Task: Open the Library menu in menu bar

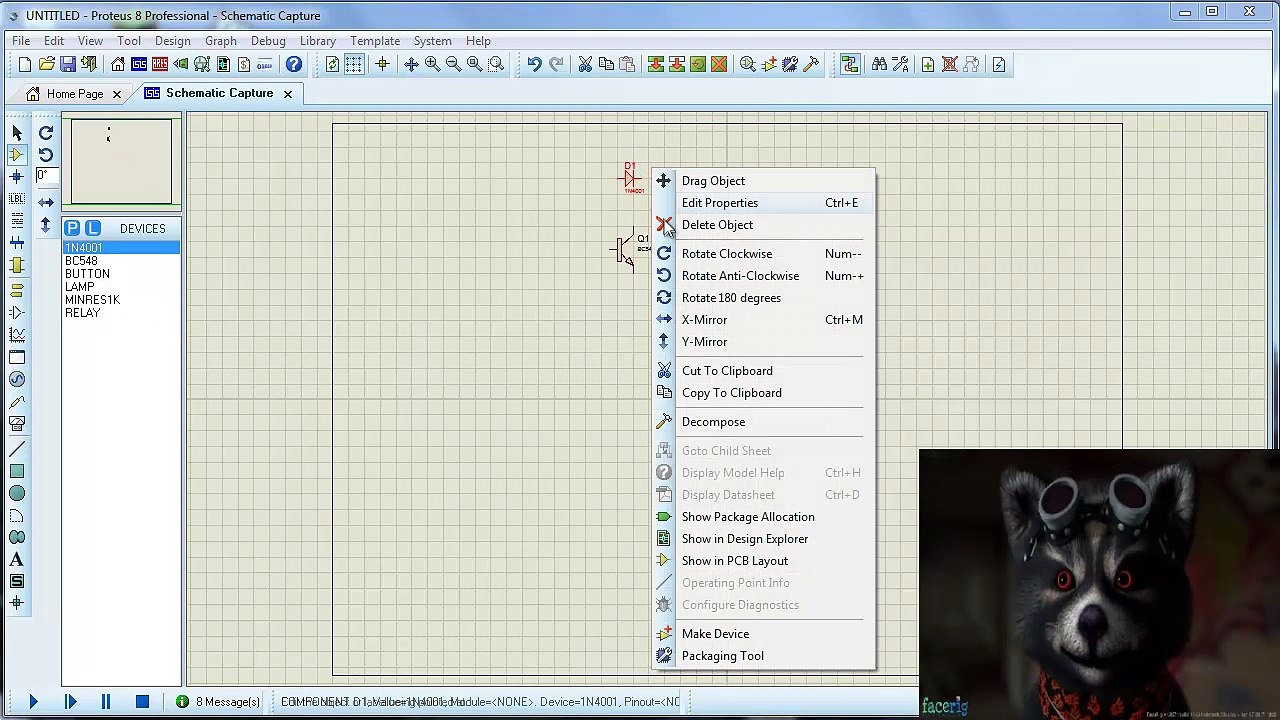Action: click(x=317, y=41)
